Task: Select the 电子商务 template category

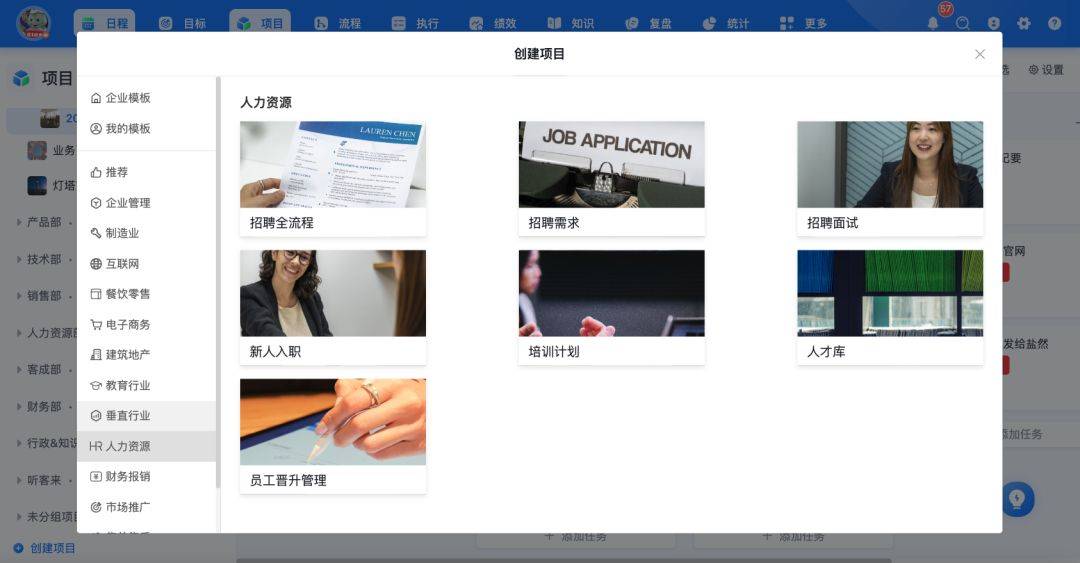Action: [x=146, y=324]
